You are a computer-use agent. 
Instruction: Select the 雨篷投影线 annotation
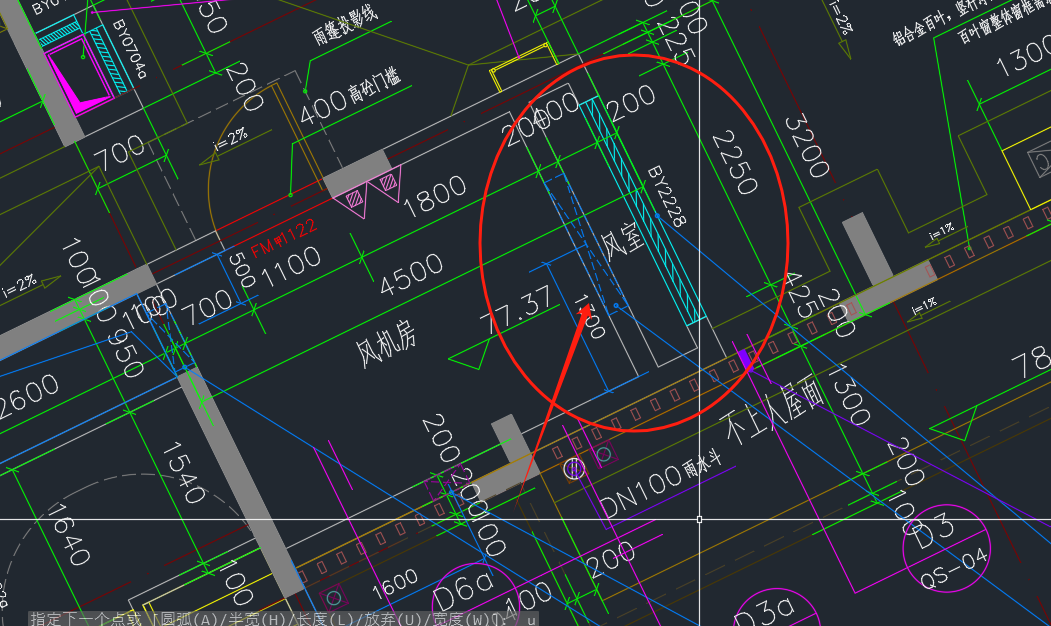[345, 24]
